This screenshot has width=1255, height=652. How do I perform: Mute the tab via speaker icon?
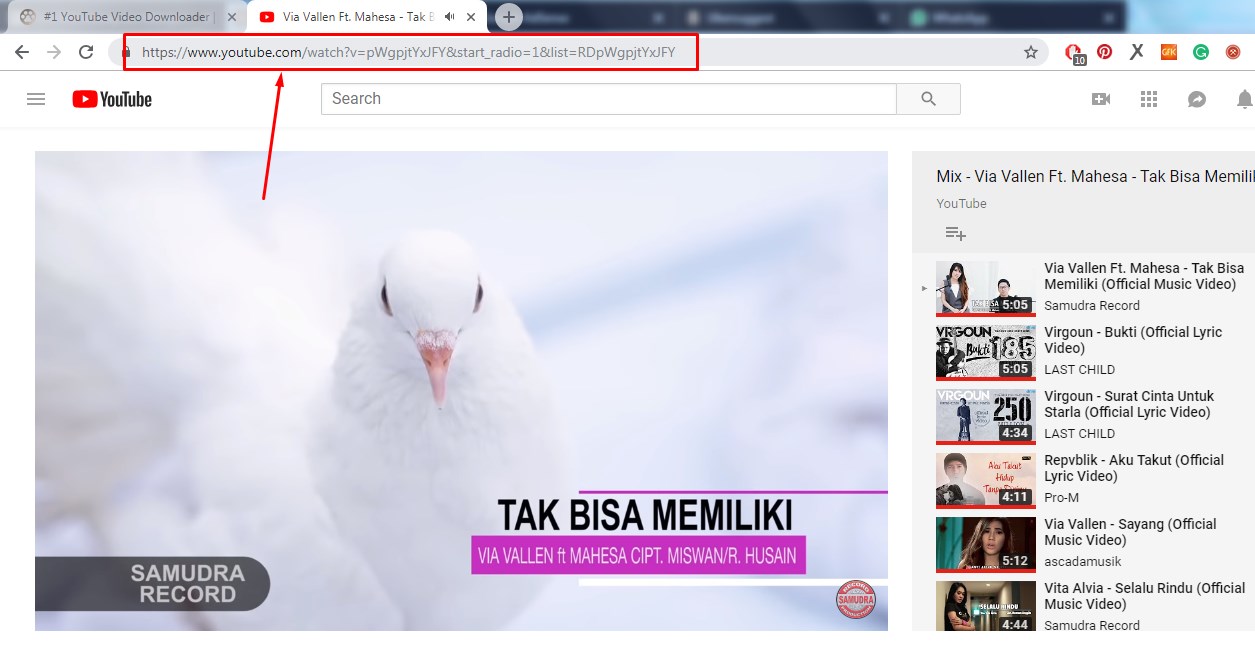click(x=450, y=17)
